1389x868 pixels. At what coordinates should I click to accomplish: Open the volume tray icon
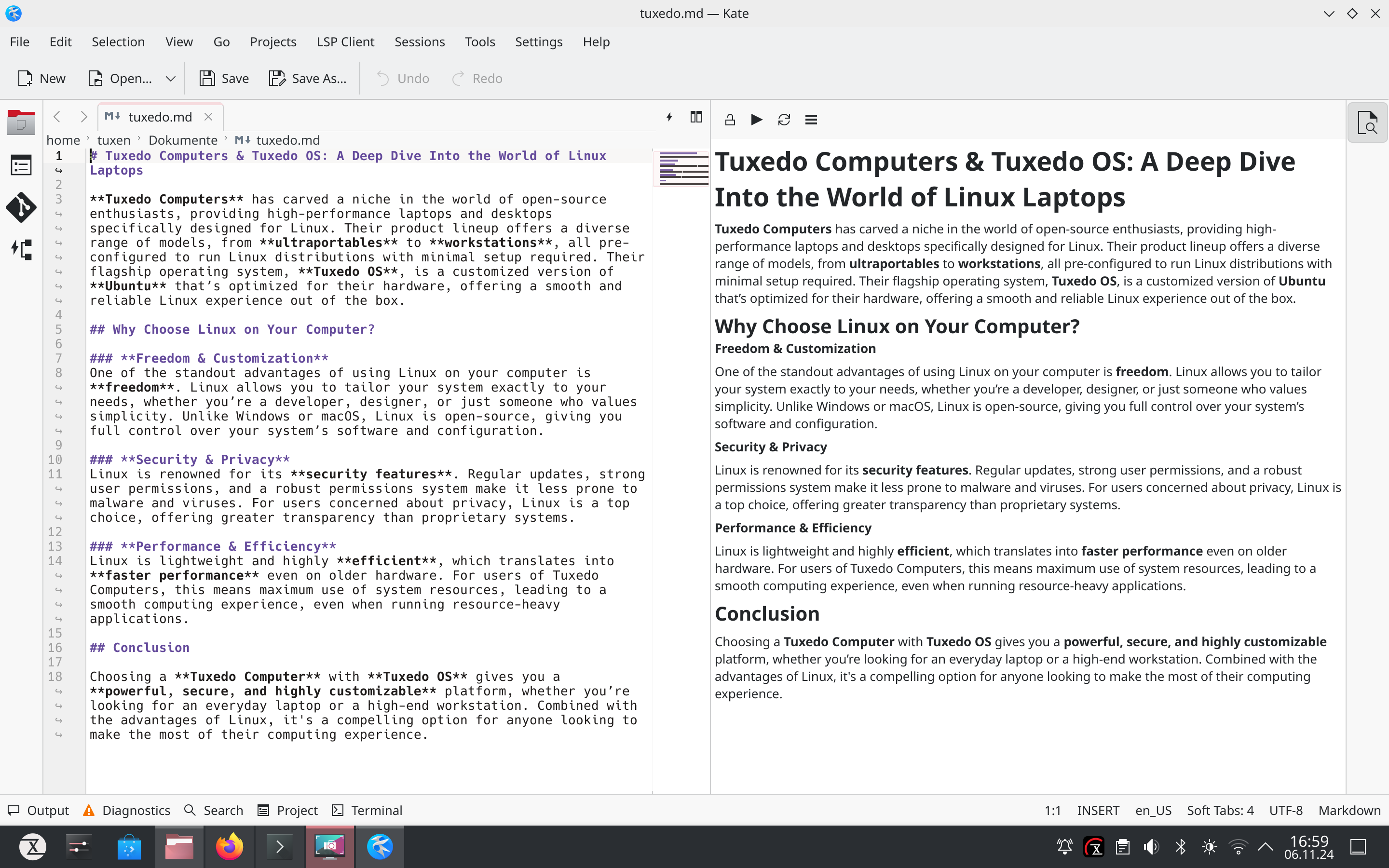(1151, 847)
